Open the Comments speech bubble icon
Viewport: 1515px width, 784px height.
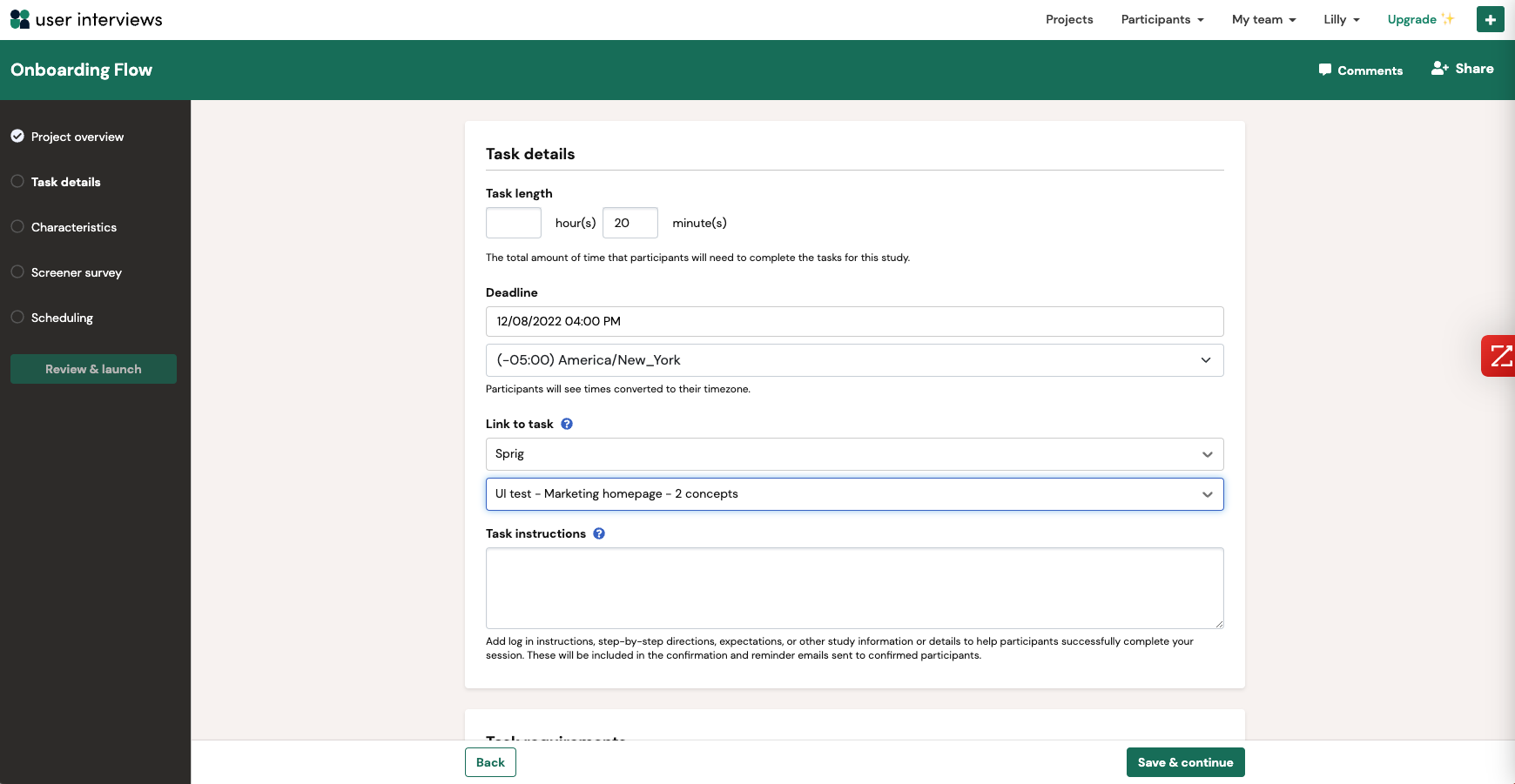[x=1325, y=70]
